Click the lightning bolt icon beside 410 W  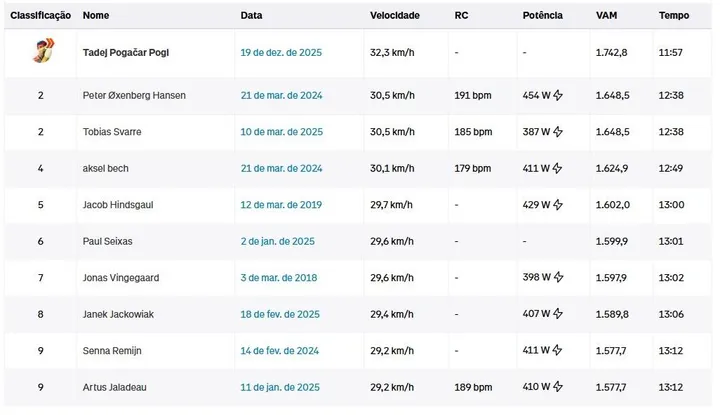coord(558,387)
